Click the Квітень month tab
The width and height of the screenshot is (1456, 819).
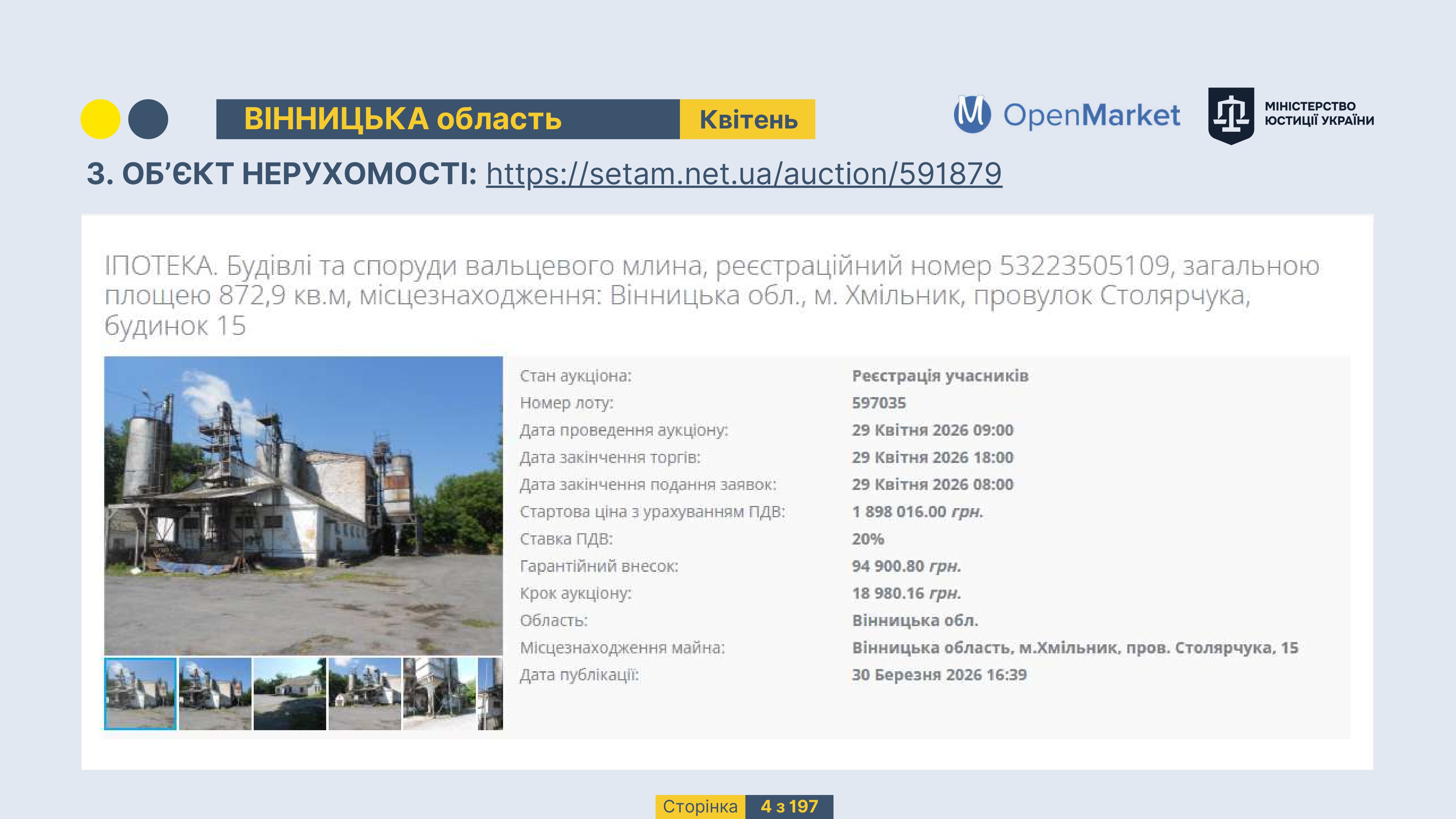point(747,119)
